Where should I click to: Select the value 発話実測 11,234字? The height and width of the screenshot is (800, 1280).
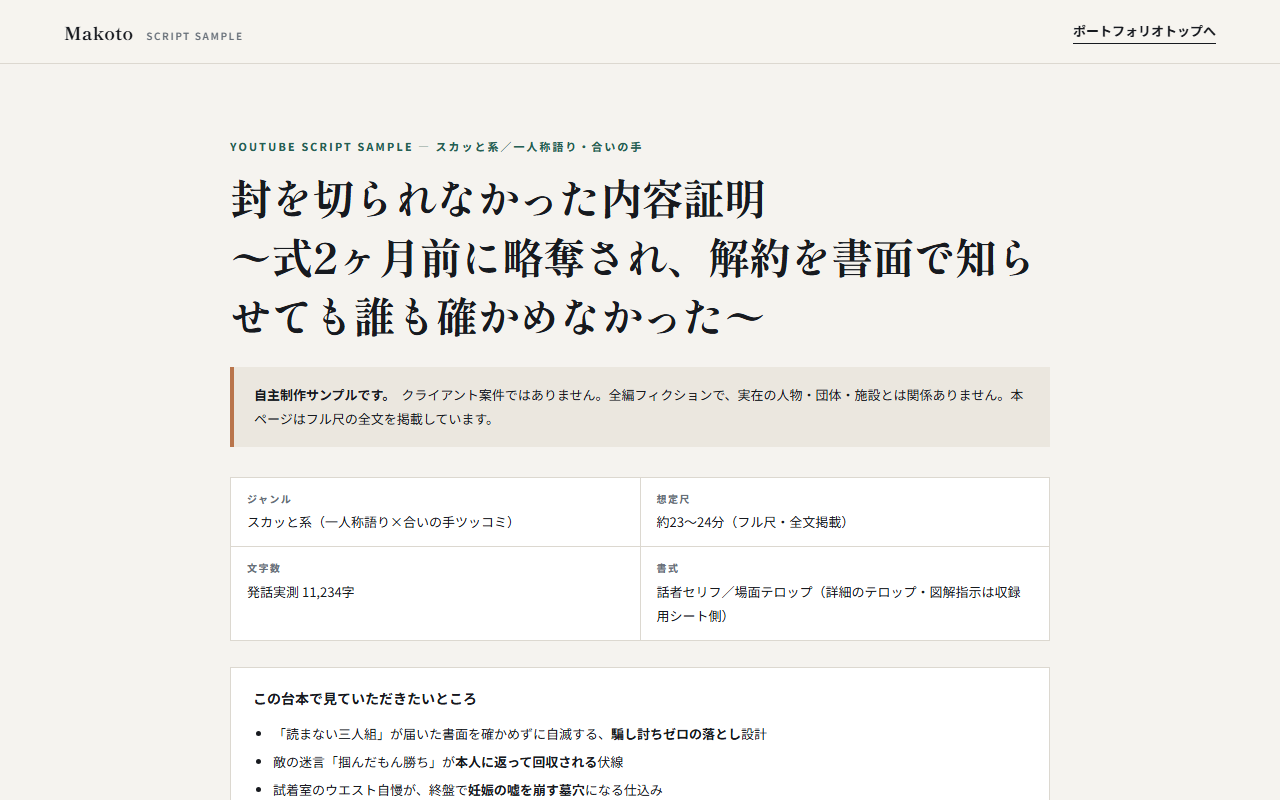(x=301, y=592)
